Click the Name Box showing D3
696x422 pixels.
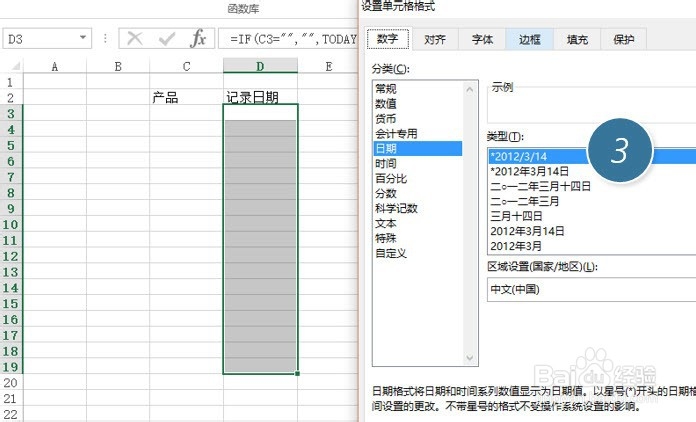pos(47,39)
